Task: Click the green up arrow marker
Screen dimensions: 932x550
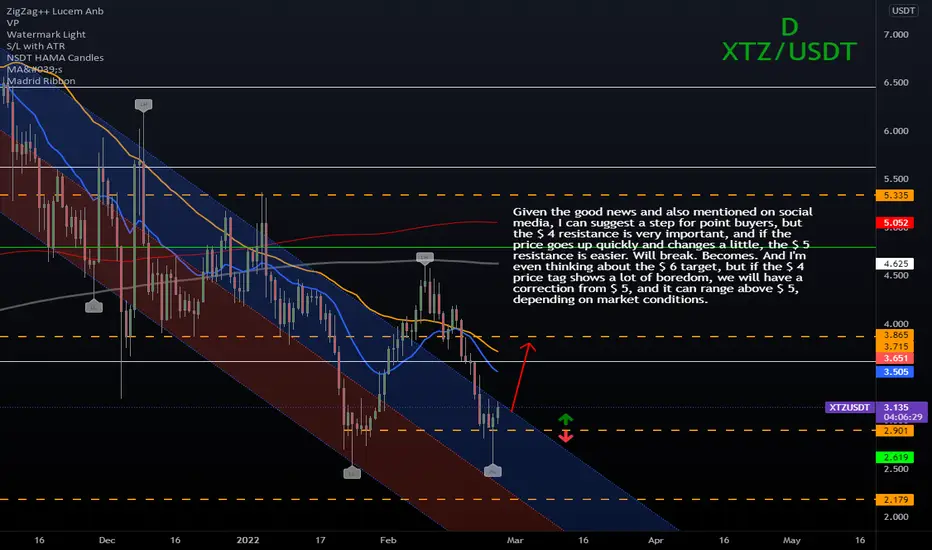Action: coord(565,419)
